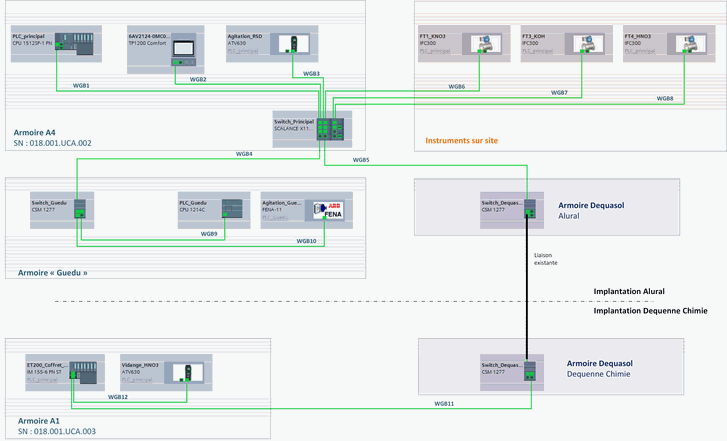Click the WGB4 cable label
The width and height of the screenshot is (727, 441).
(x=244, y=154)
